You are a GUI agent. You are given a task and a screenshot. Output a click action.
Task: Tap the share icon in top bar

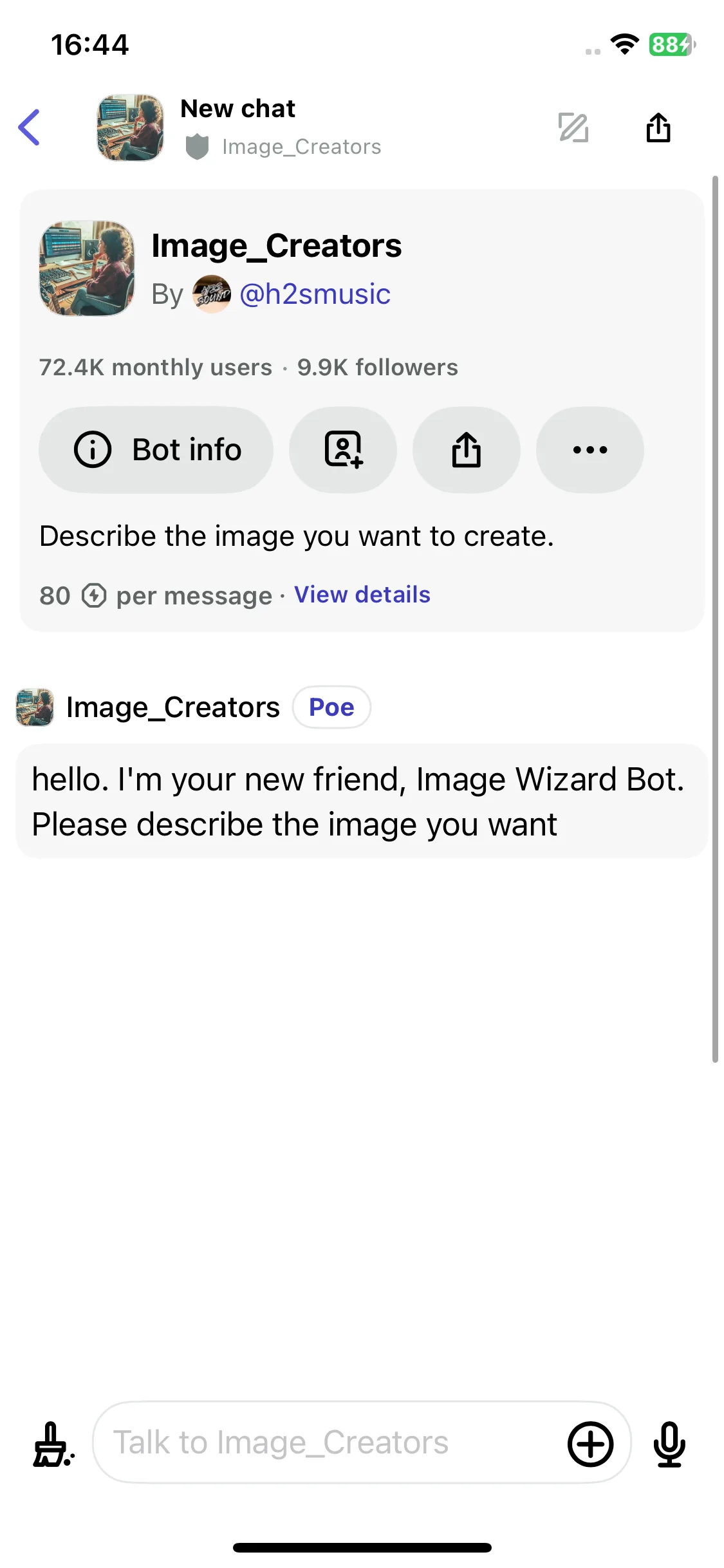tap(658, 127)
